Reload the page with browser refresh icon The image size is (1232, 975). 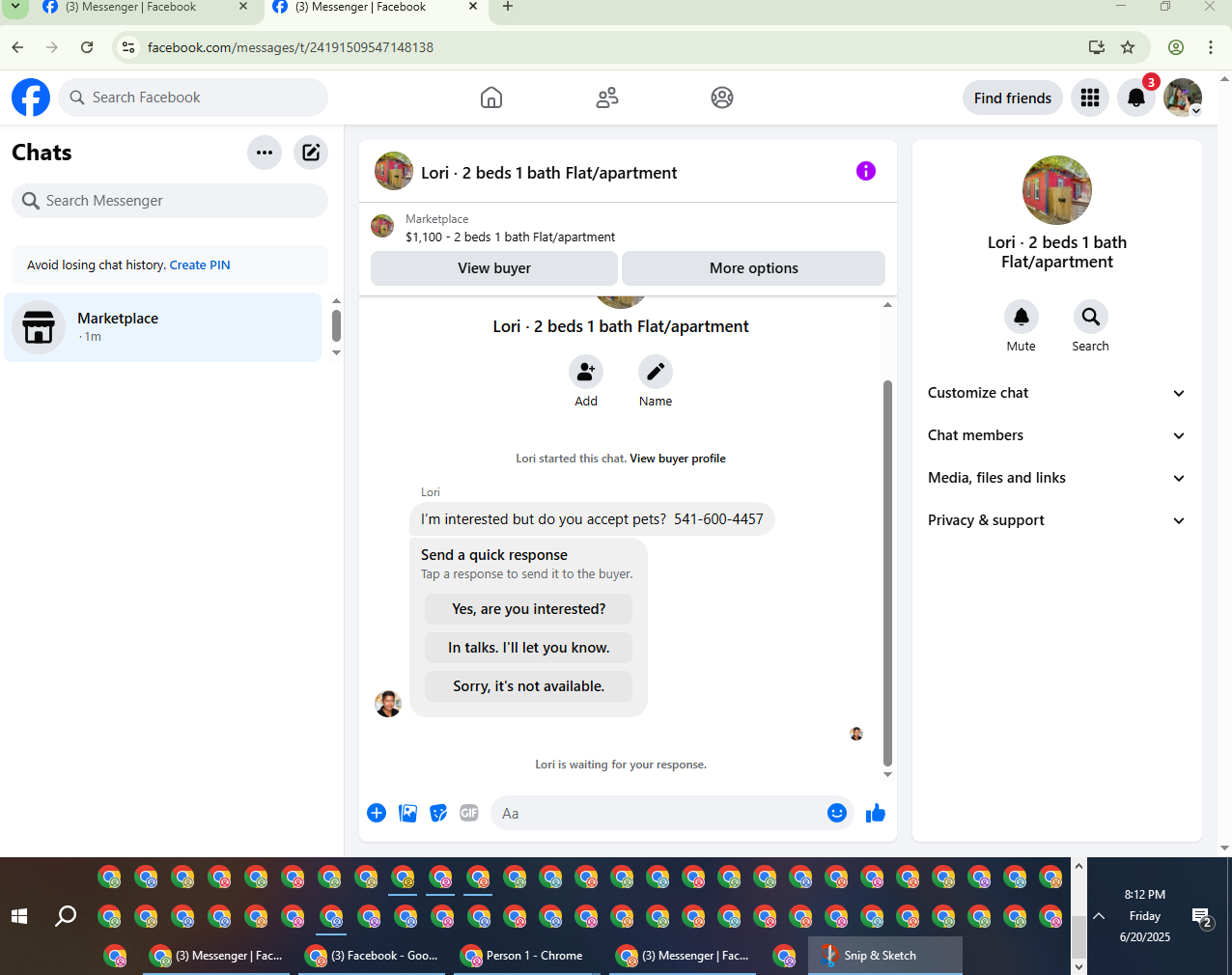(87, 47)
